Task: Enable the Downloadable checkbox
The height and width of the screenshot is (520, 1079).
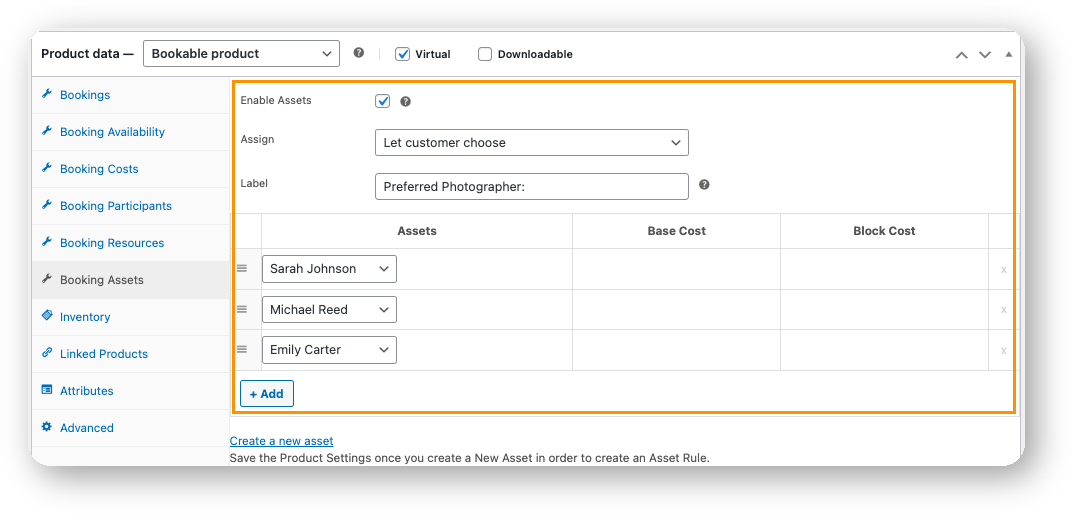Action: [x=485, y=54]
